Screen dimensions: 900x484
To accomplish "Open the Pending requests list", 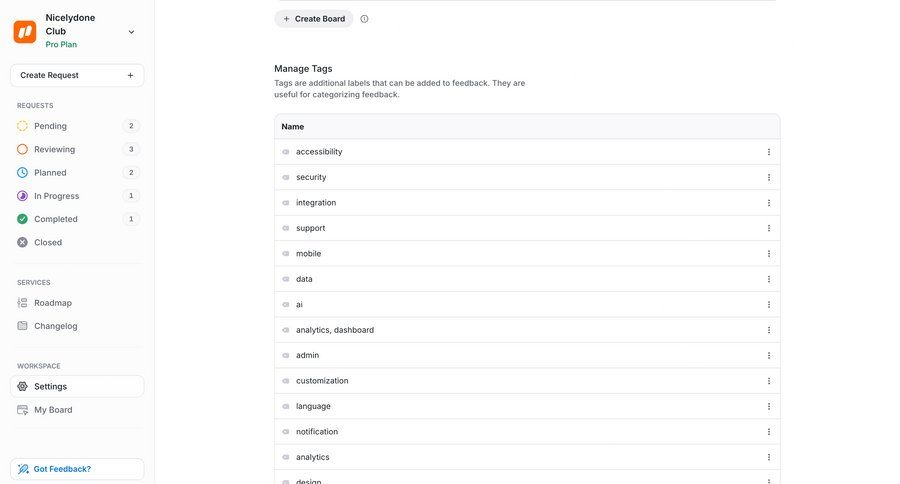I will (x=50, y=126).
